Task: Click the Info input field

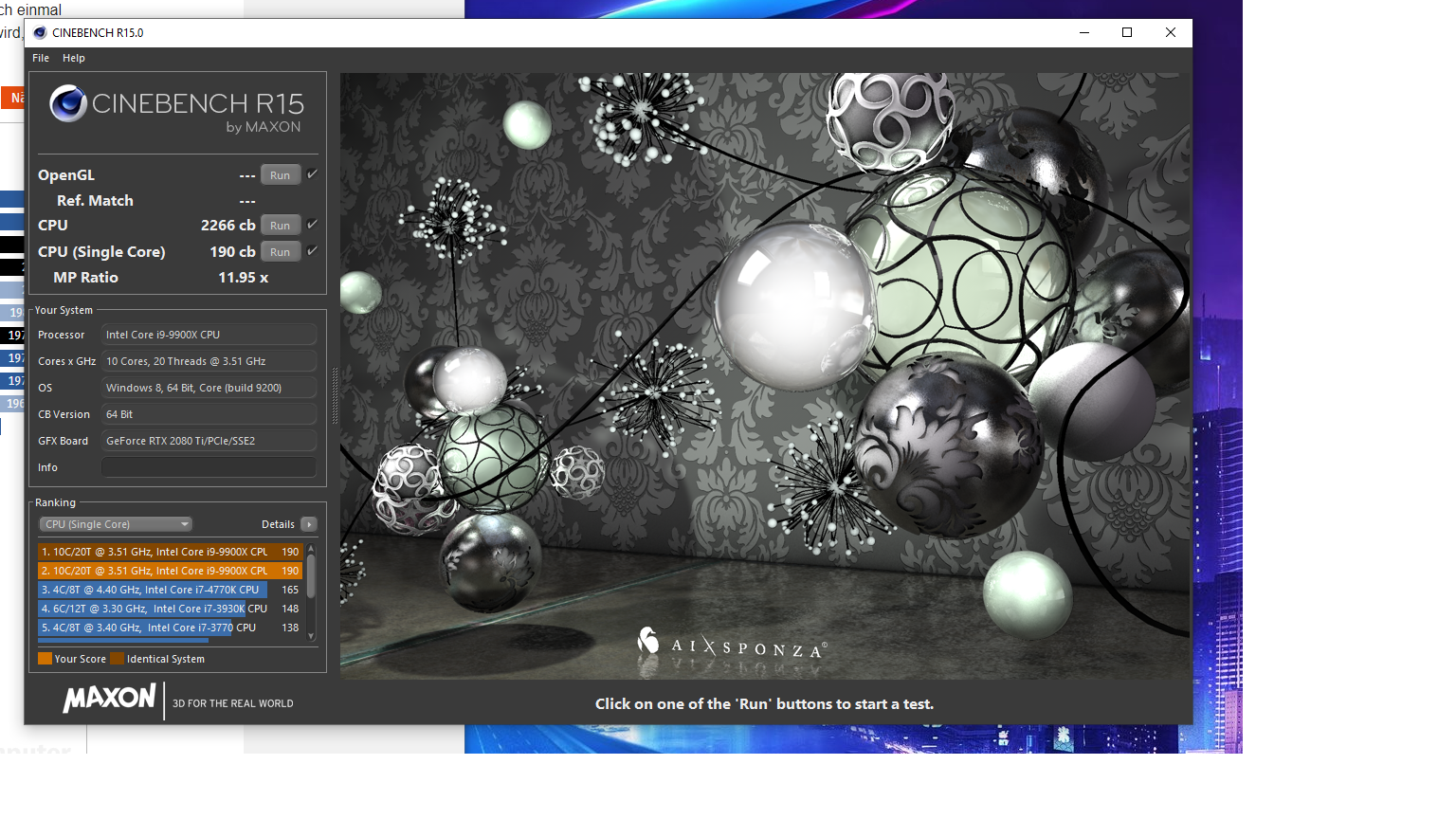Action: 209,467
